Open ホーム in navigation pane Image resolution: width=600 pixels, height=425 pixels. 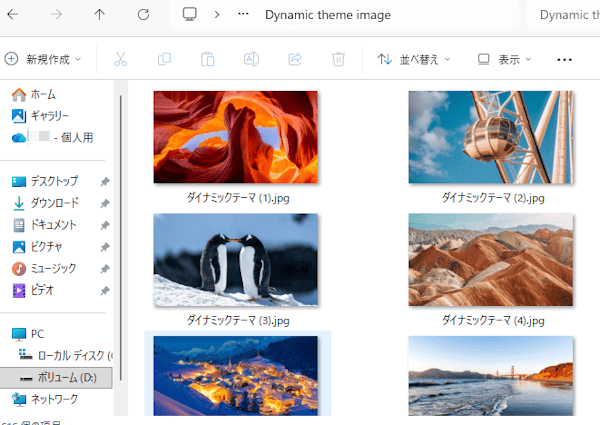click(x=34, y=94)
